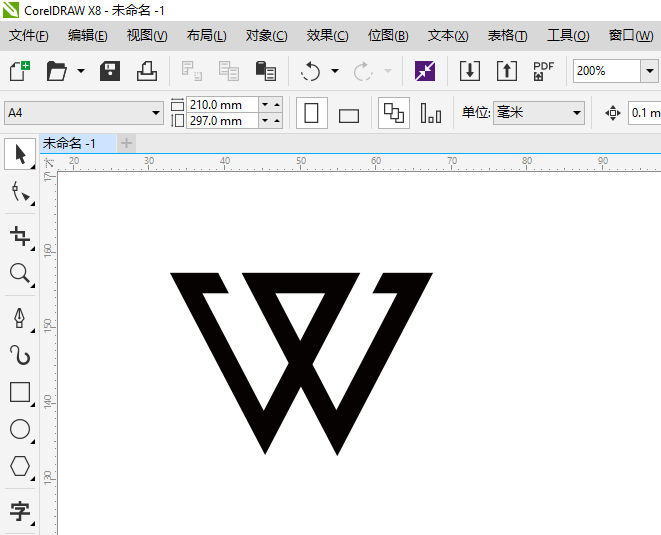Toggle apply layout to current page

(x=431, y=113)
